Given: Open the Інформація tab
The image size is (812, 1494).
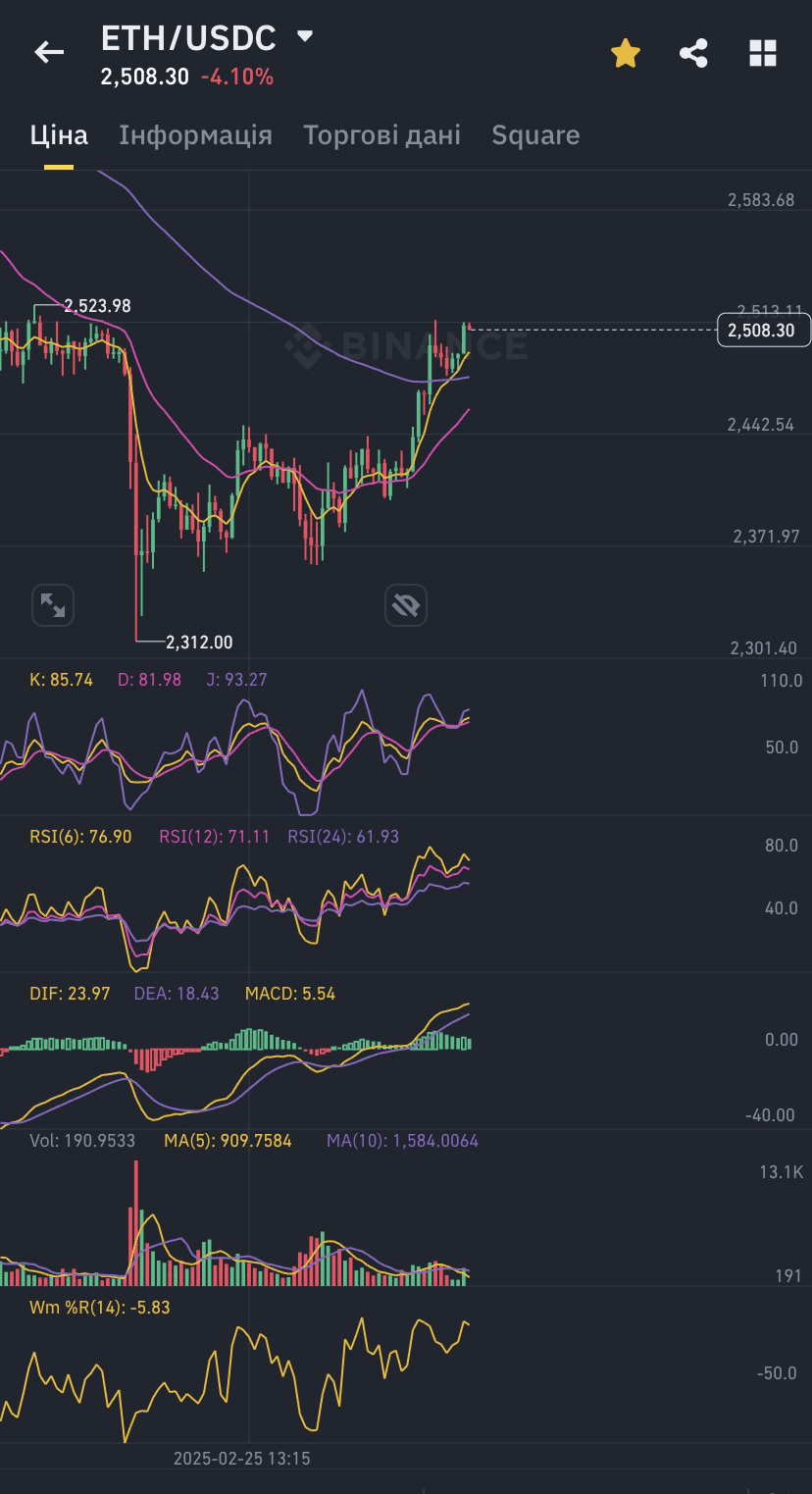Looking at the screenshot, I should tap(195, 135).
